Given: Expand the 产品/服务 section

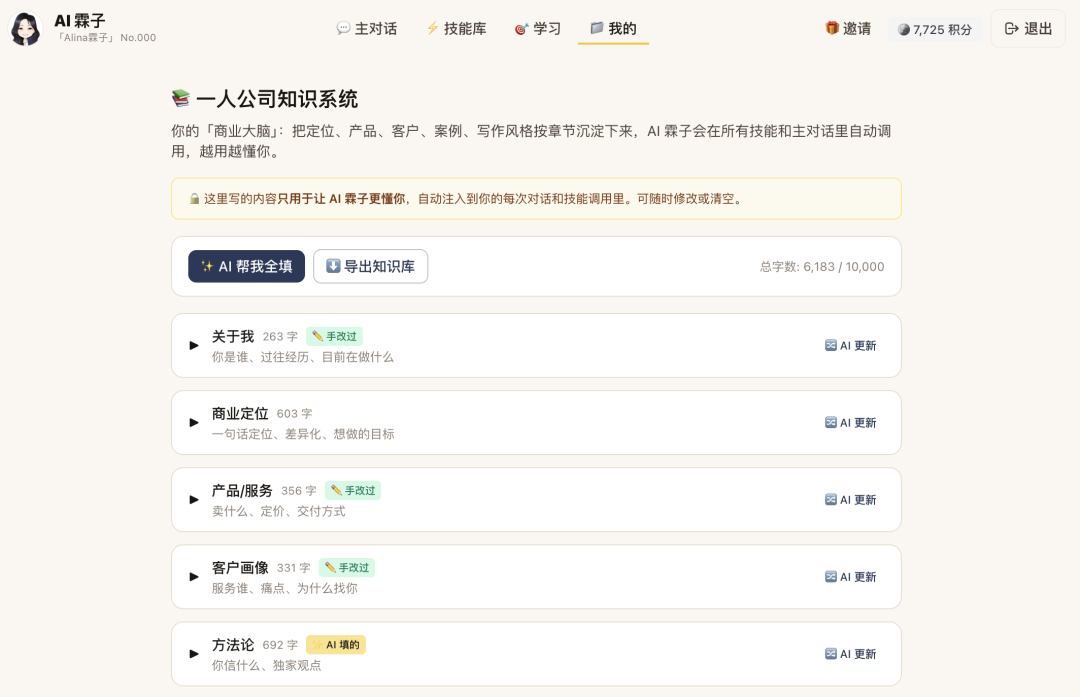Looking at the screenshot, I should coord(194,500).
